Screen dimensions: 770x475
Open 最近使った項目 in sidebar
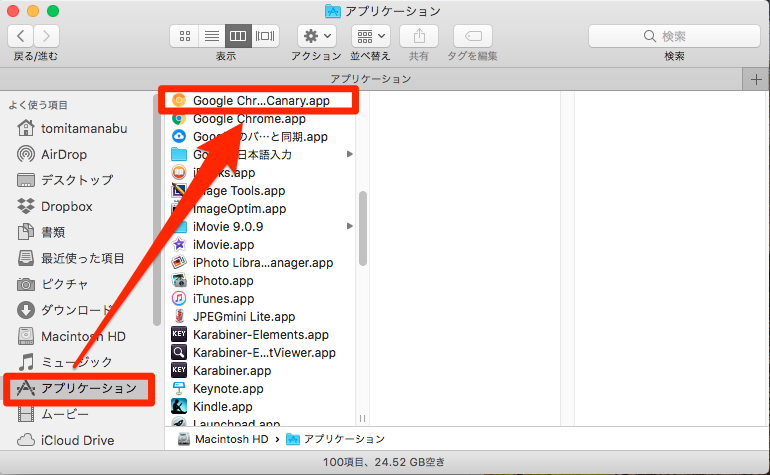tap(71, 258)
